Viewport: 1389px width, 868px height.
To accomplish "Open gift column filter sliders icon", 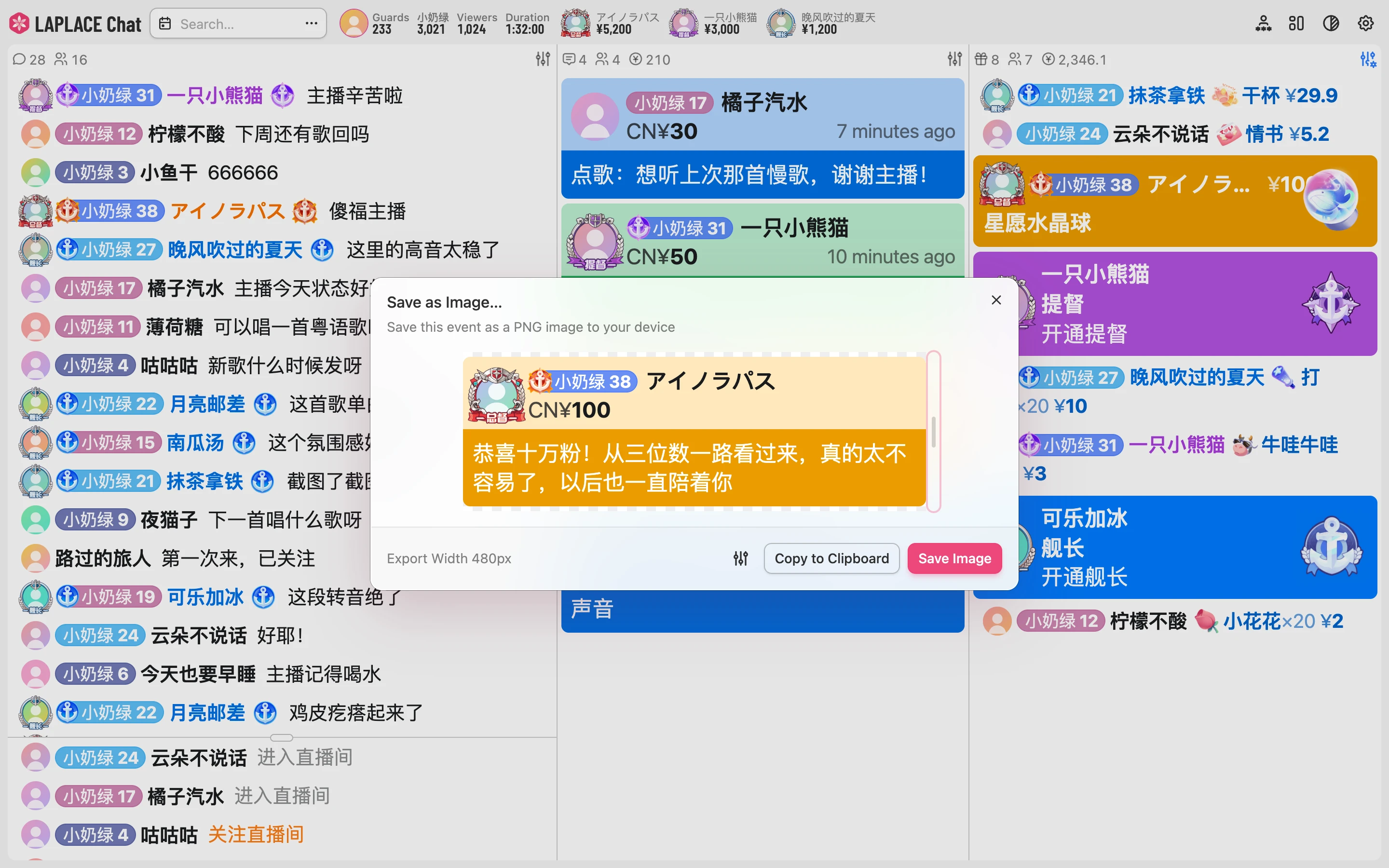I will tap(1368, 58).
